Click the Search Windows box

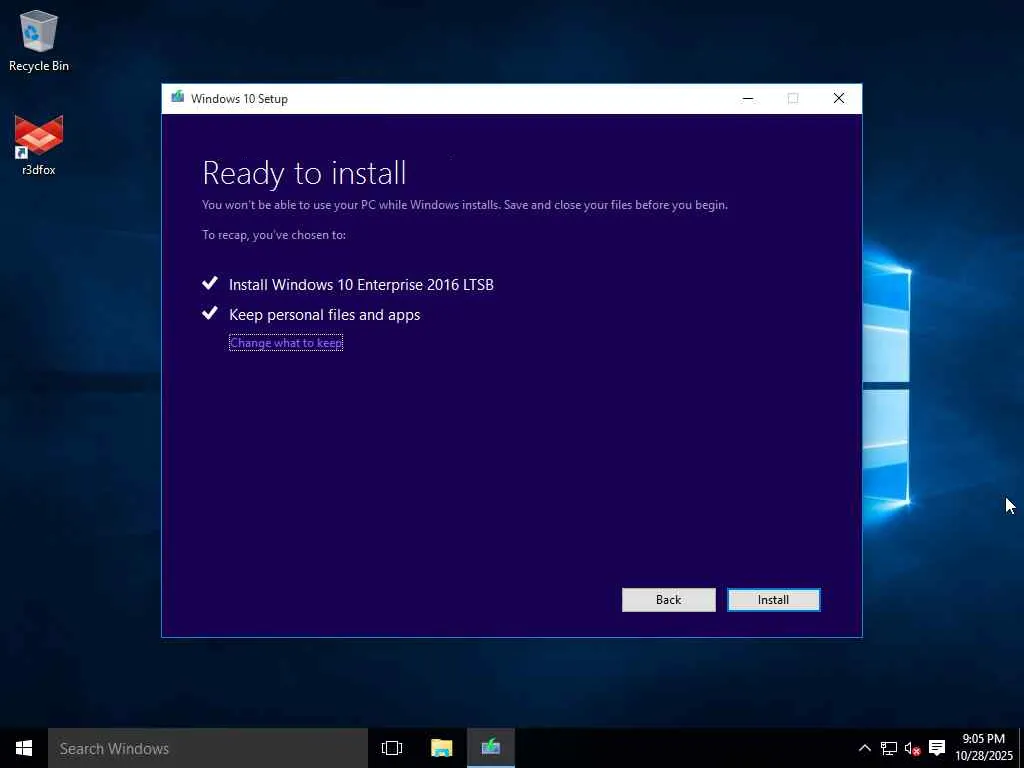208,748
